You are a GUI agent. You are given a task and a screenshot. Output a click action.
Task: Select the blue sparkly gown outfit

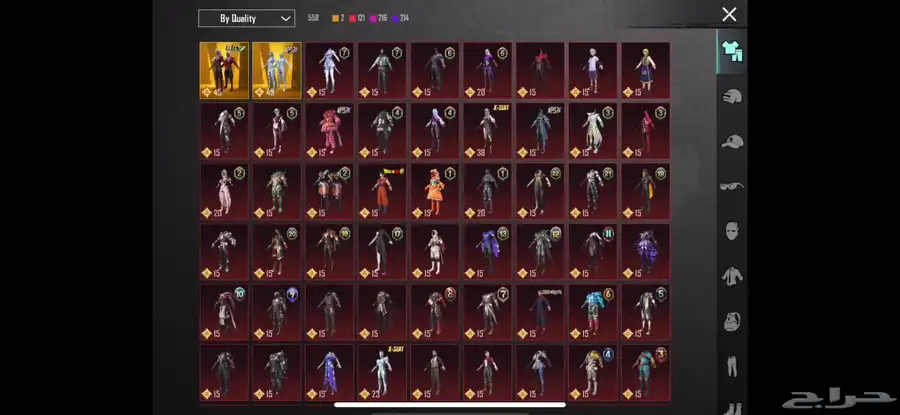[x=329, y=372]
